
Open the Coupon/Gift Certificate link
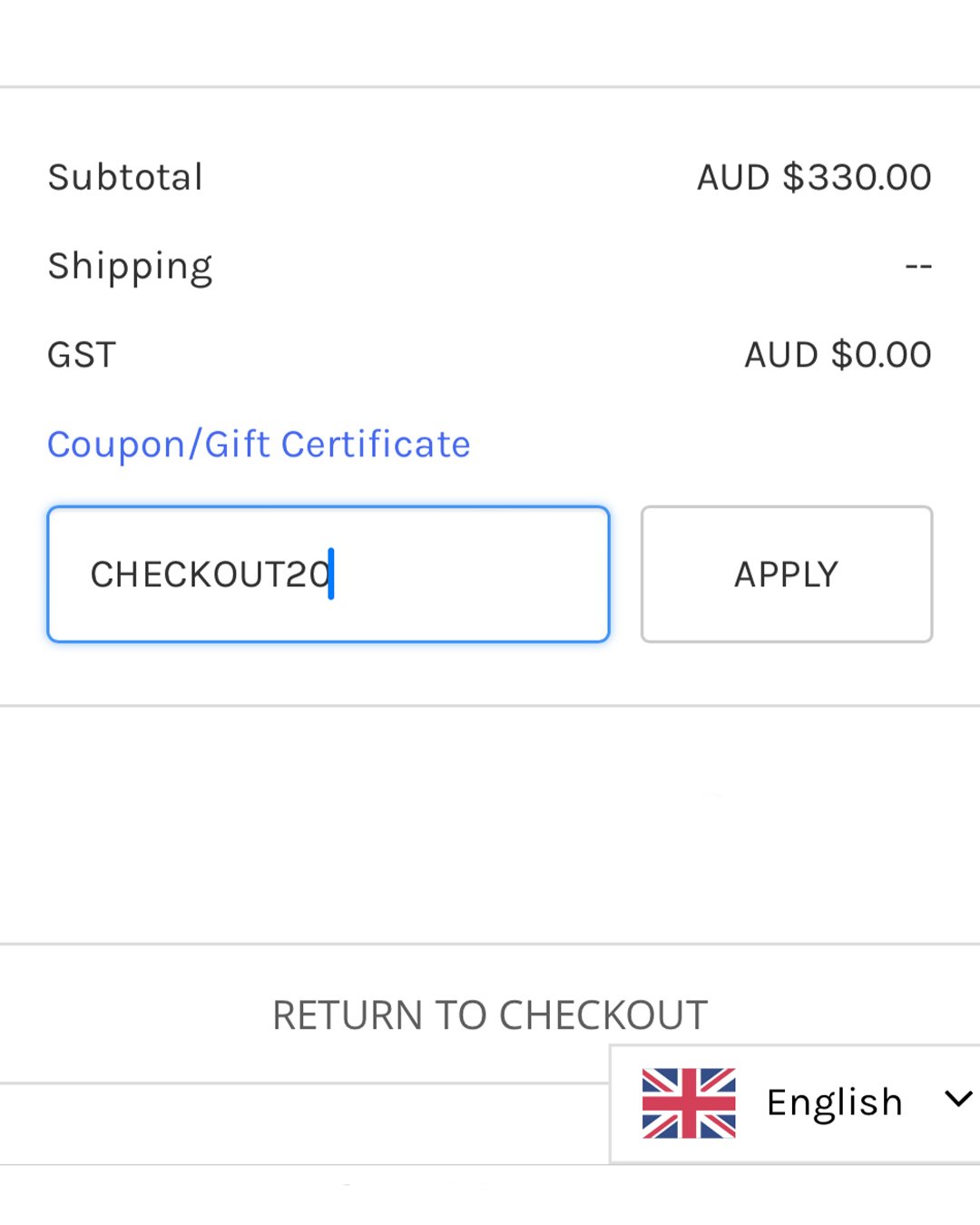pyautogui.click(x=259, y=445)
